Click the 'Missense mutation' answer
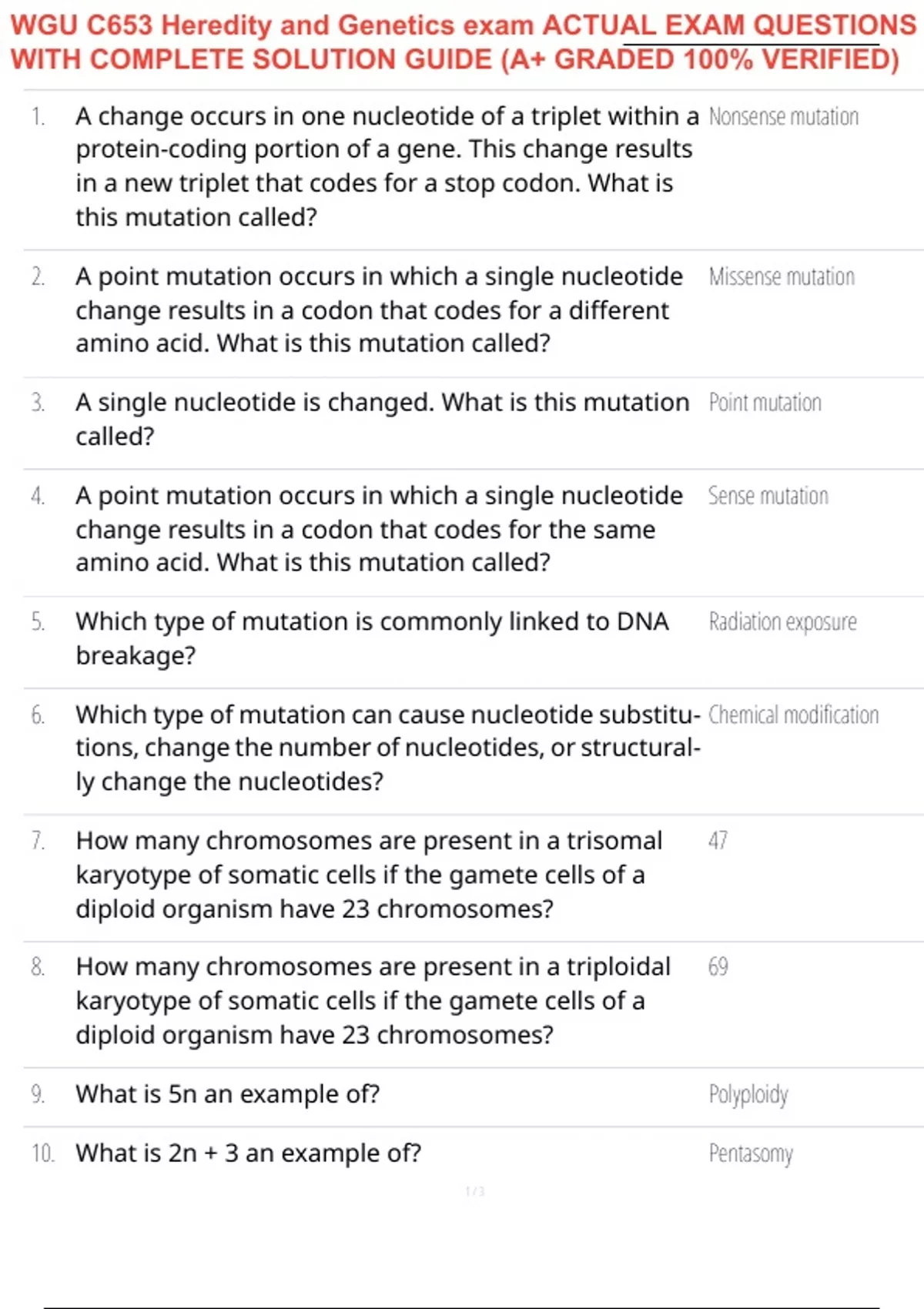This screenshot has width=924, height=1309. [782, 277]
